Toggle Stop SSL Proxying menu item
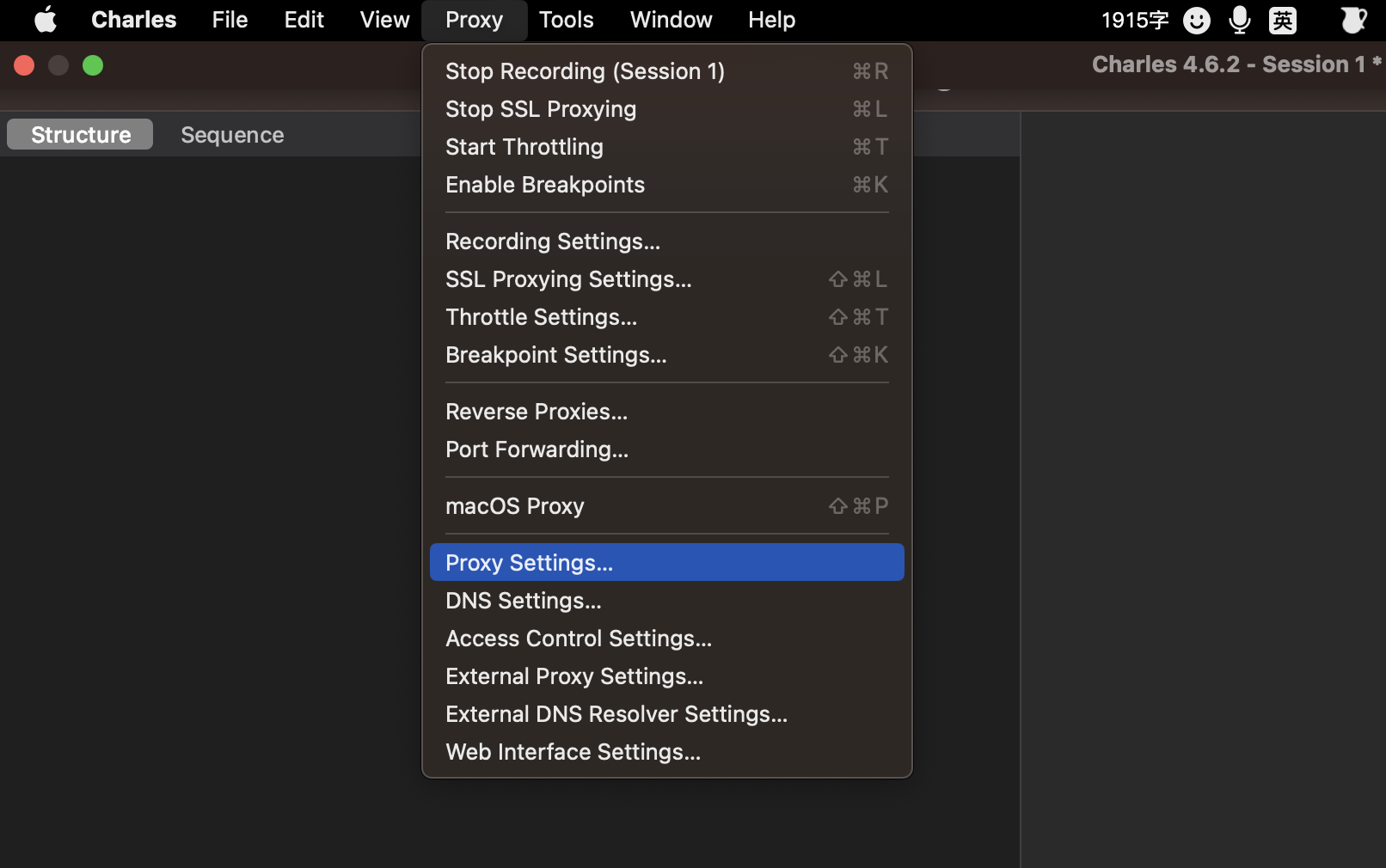 pyautogui.click(x=541, y=109)
